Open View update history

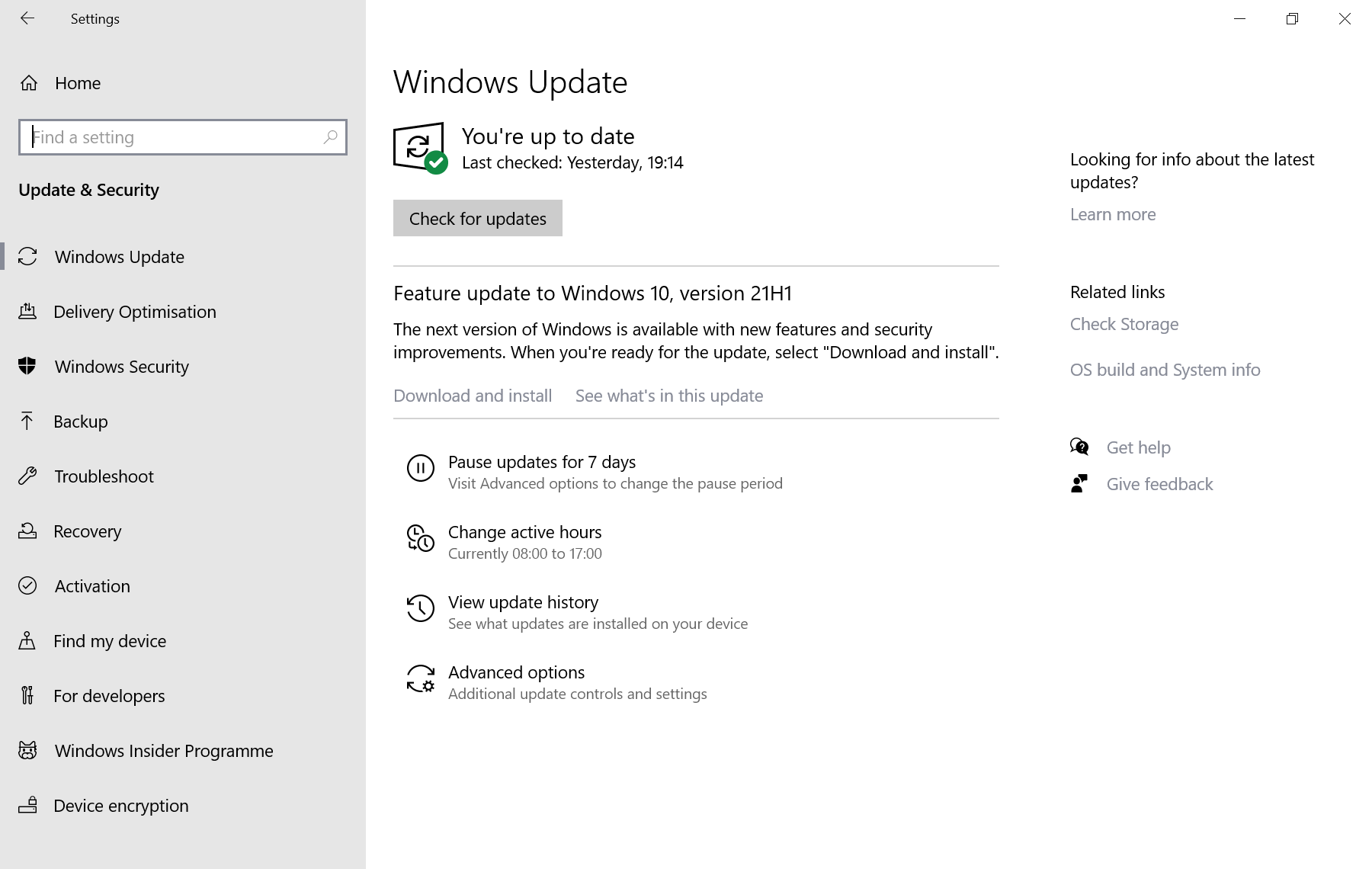524,602
